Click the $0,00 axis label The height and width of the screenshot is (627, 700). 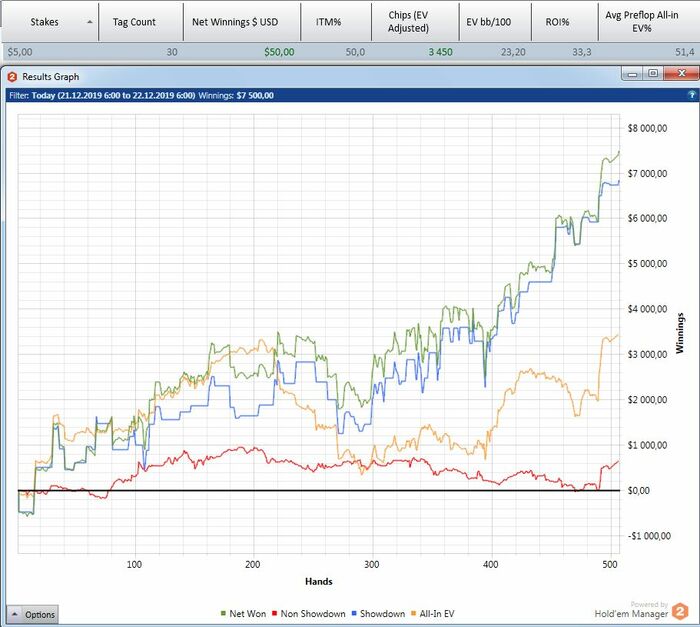coord(638,491)
